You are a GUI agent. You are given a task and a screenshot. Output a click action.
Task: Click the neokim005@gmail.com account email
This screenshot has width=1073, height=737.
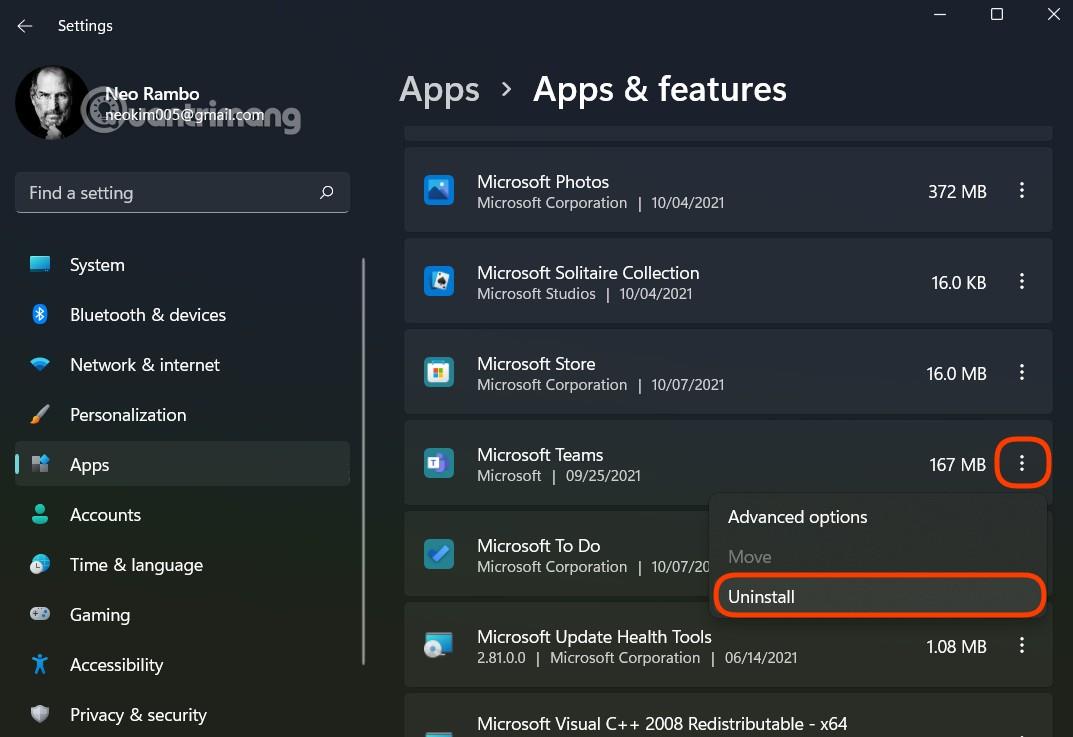pos(184,115)
